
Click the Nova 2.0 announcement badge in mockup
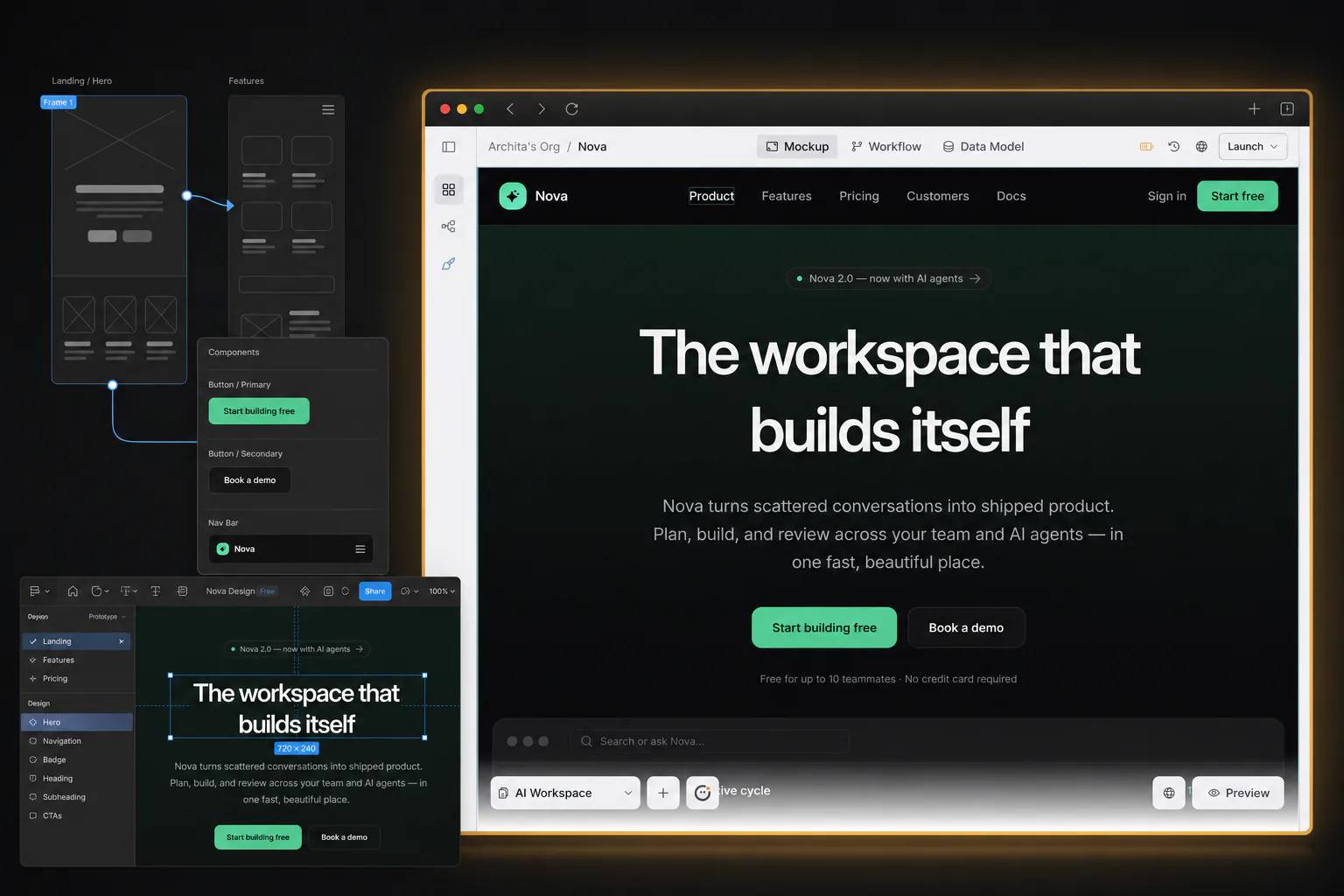(x=888, y=278)
